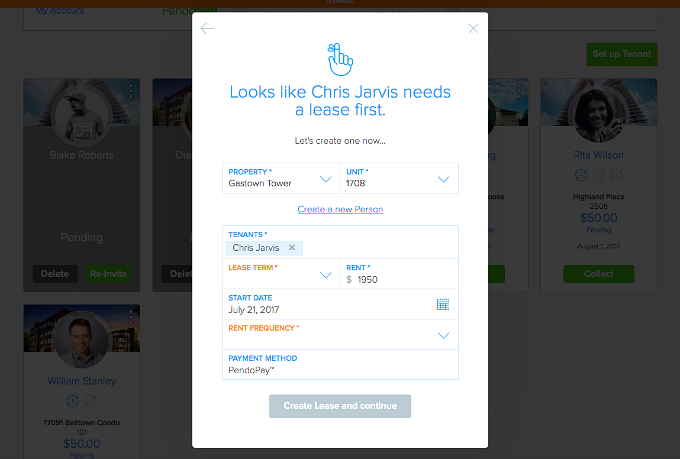This screenshot has height=459, width=680.
Task: Click Rita Wilson's first recurring payment icon
Action: [581, 175]
